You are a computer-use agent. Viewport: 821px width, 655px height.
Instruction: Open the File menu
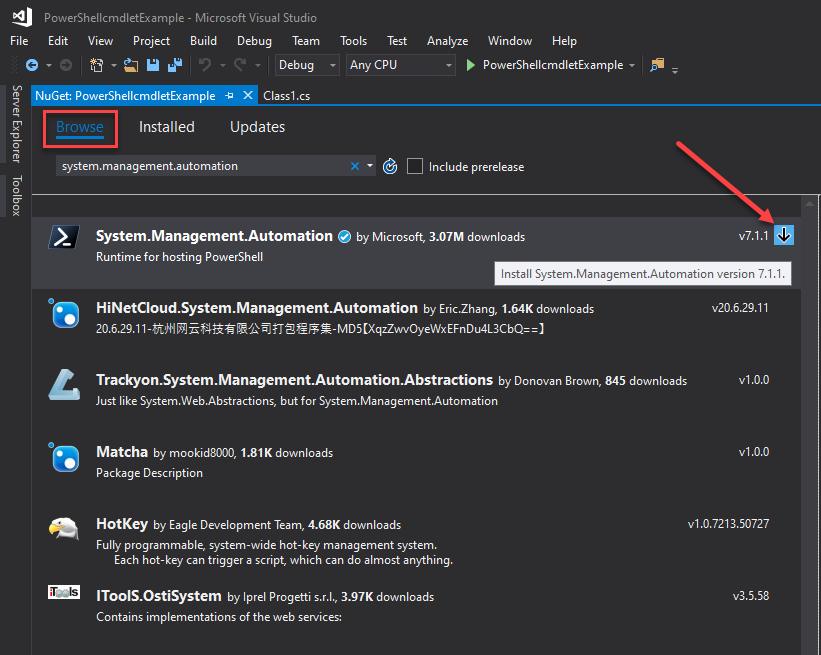click(x=19, y=41)
